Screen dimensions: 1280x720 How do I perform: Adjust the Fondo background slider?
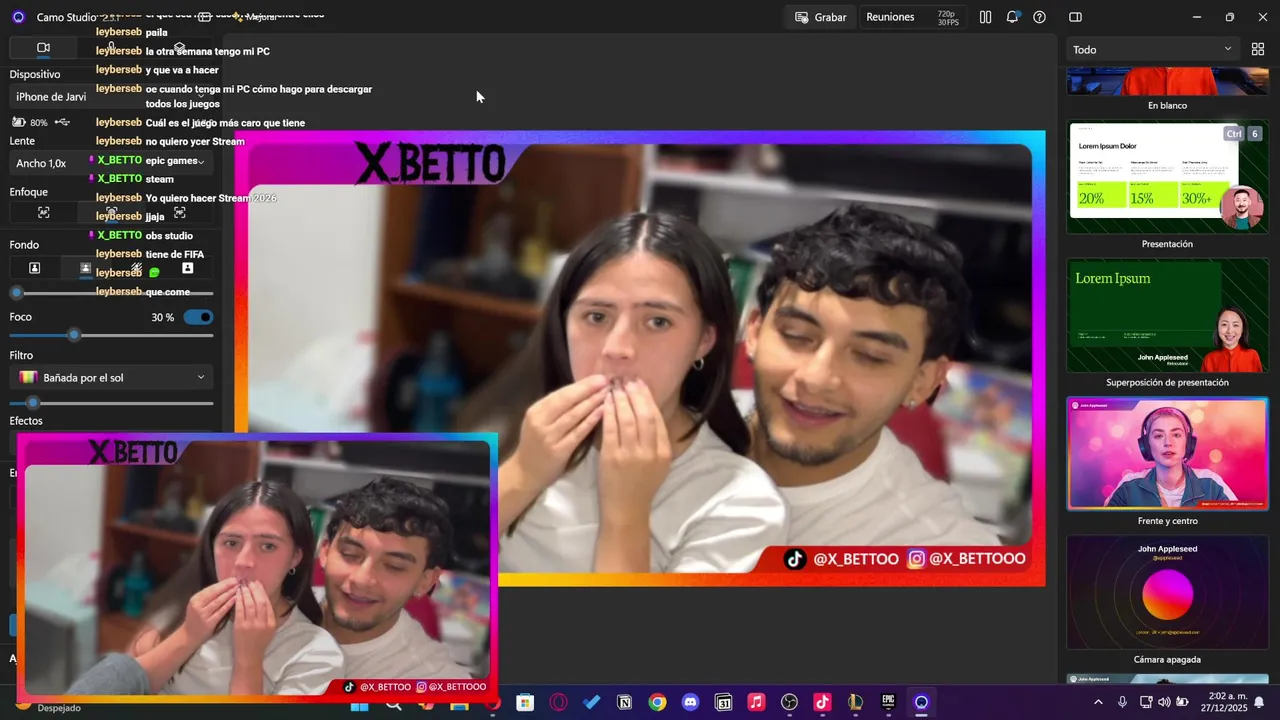(x=111, y=293)
